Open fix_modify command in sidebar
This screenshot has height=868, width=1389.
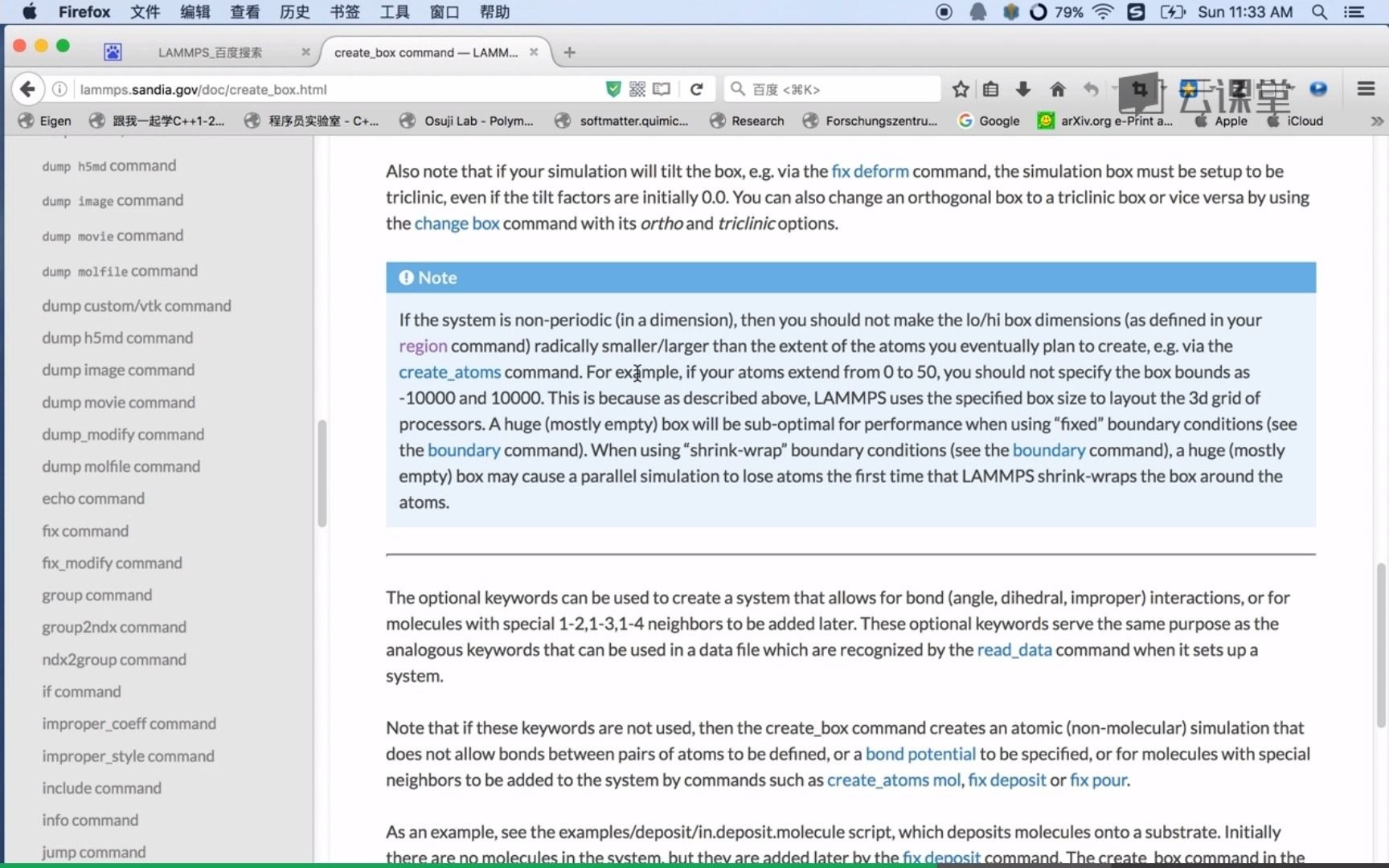tap(112, 563)
